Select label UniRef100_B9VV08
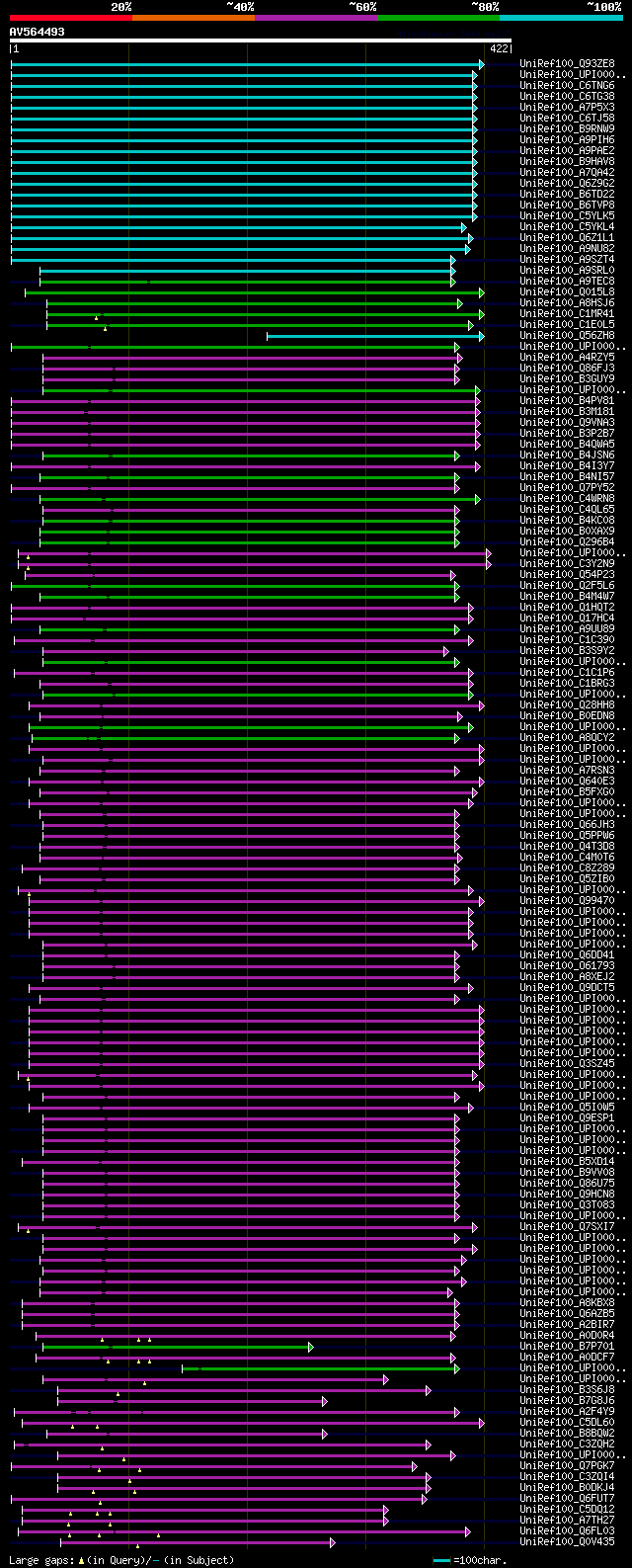The image size is (632, 1568). 567,1173
